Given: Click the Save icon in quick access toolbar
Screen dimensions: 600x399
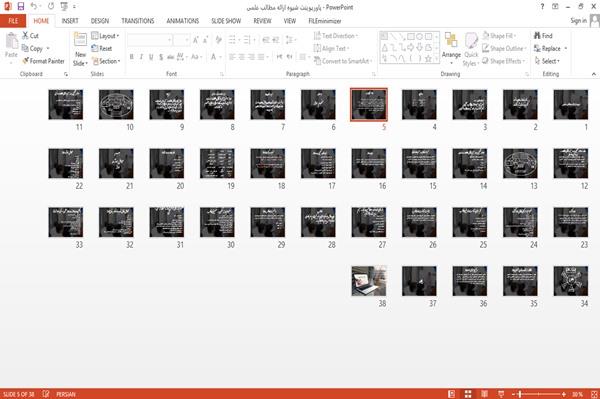Looking at the screenshot, I should click(21, 7).
